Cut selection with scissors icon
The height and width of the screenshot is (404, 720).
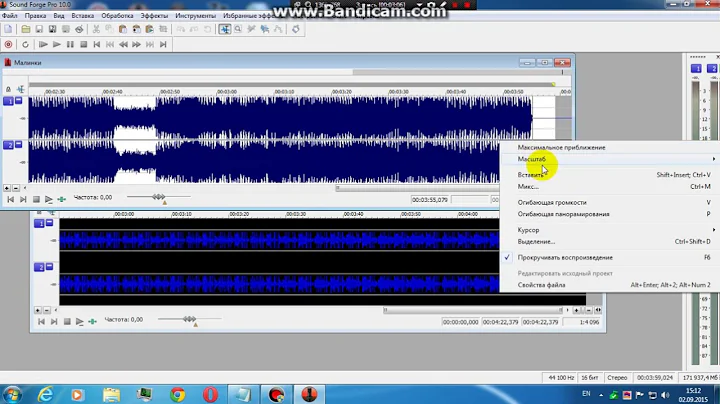pos(96,29)
